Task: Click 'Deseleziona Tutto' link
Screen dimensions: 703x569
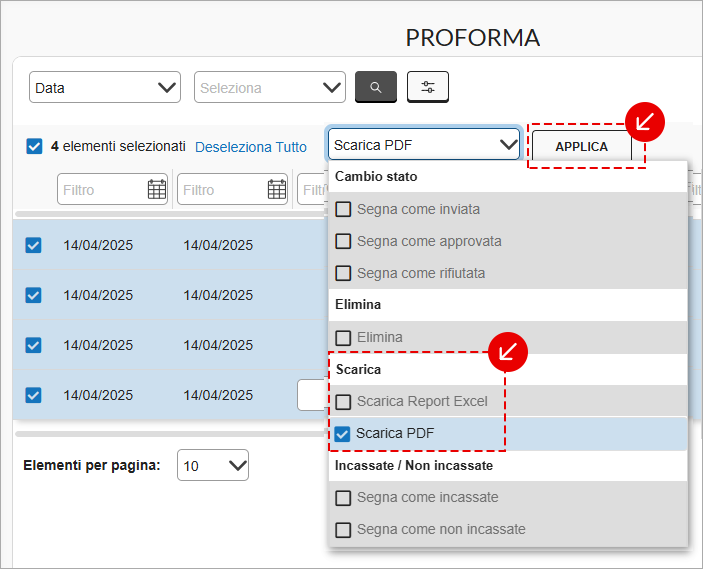Action: point(251,147)
